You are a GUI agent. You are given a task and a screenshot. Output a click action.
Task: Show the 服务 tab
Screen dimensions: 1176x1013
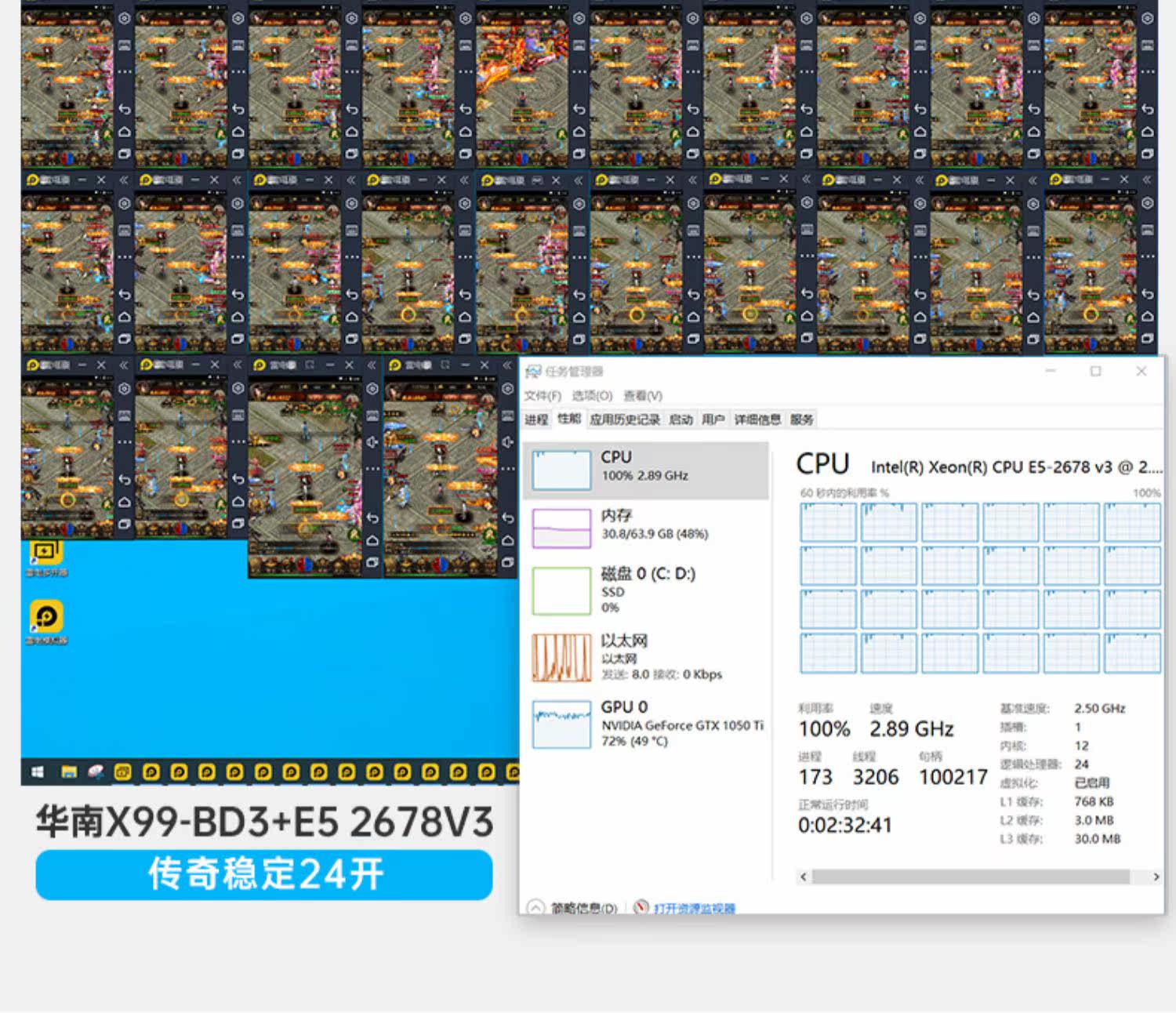tap(802, 419)
